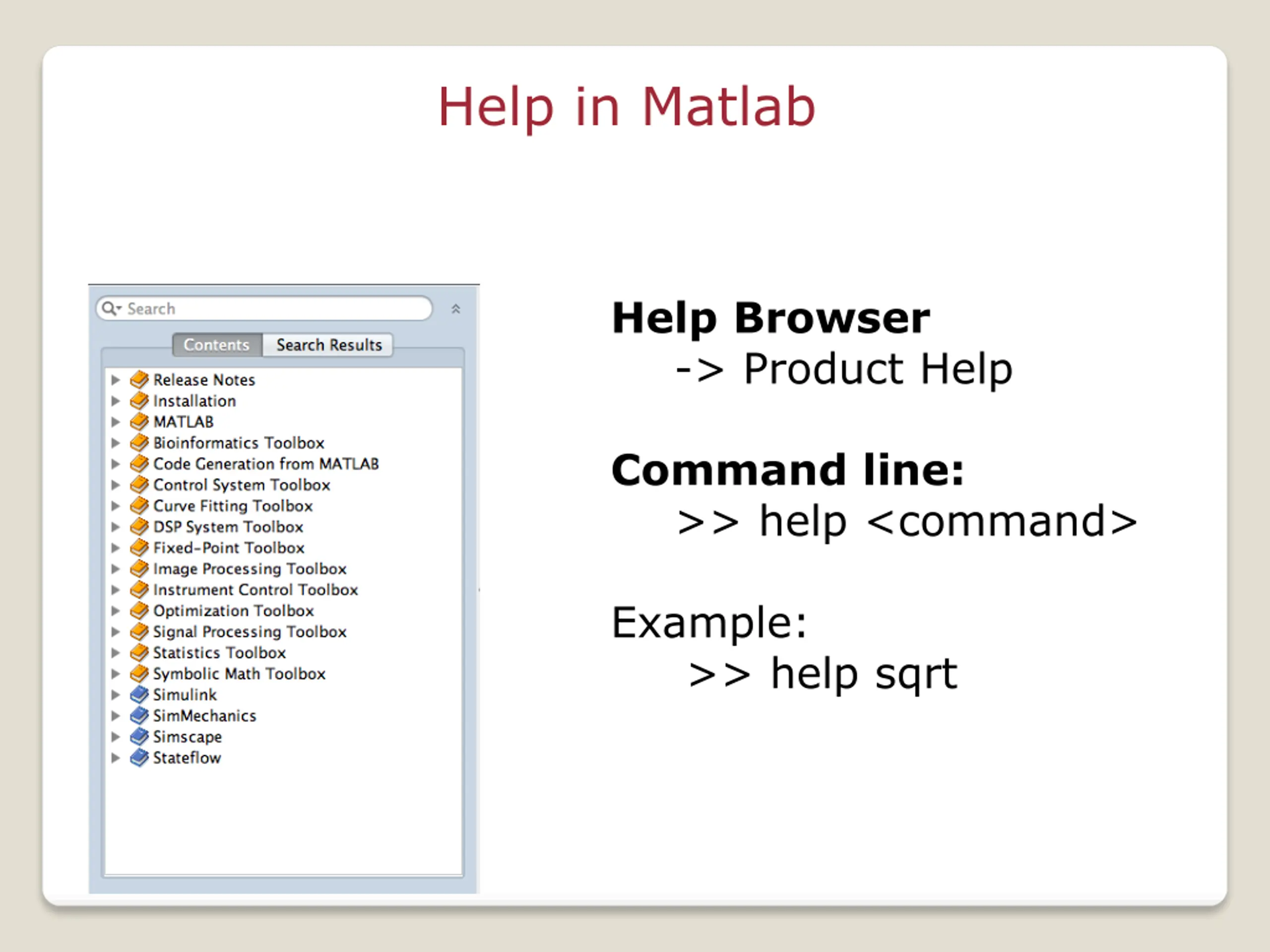Screen dimensions: 1270x952
Task: Expand the Installation tree node
Action: click(116, 401)
